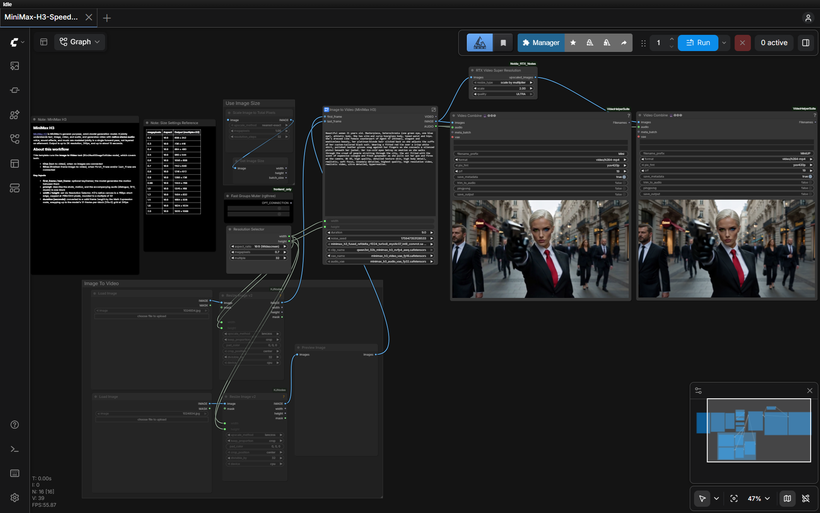Click the share arrow icon

tap(623, 43)
